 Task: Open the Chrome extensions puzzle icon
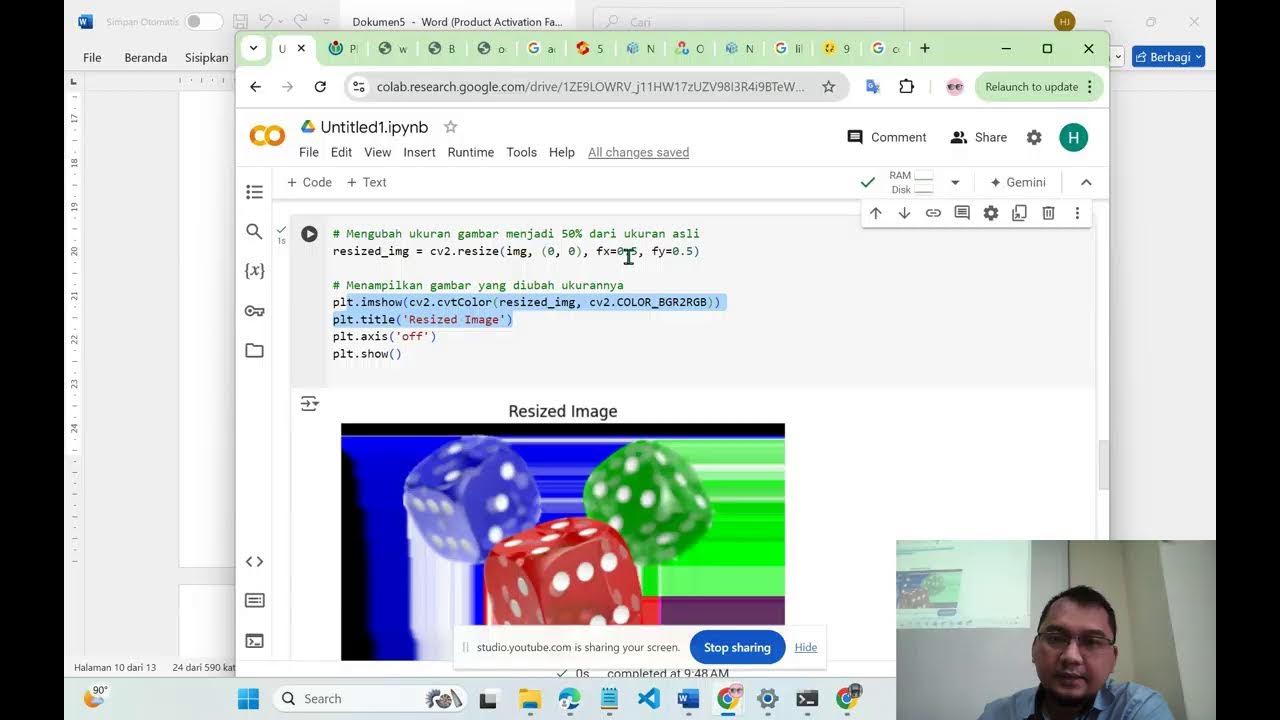(x=906, y=87)
